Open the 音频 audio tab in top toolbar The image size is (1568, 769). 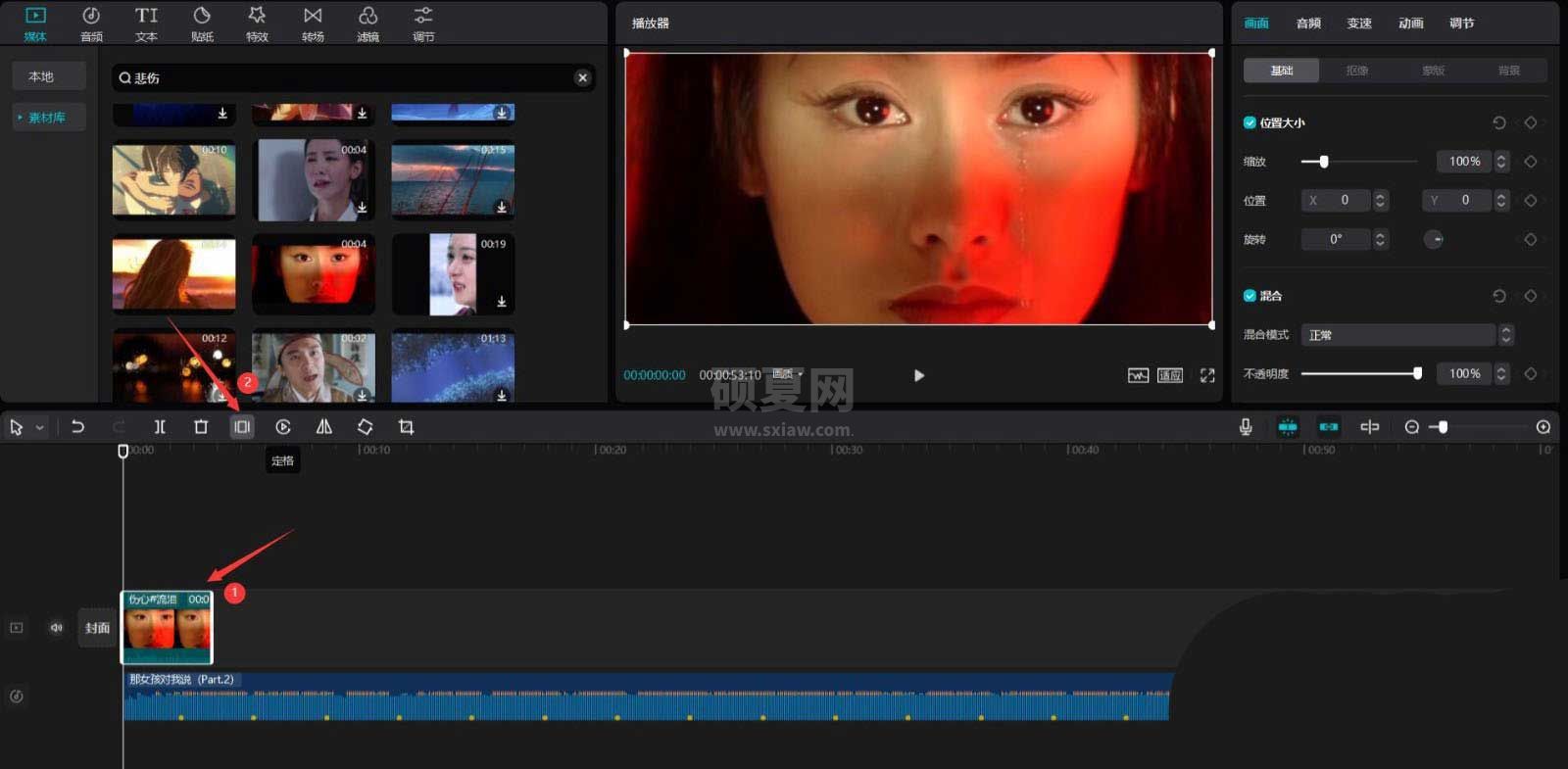tap(91, 24)
